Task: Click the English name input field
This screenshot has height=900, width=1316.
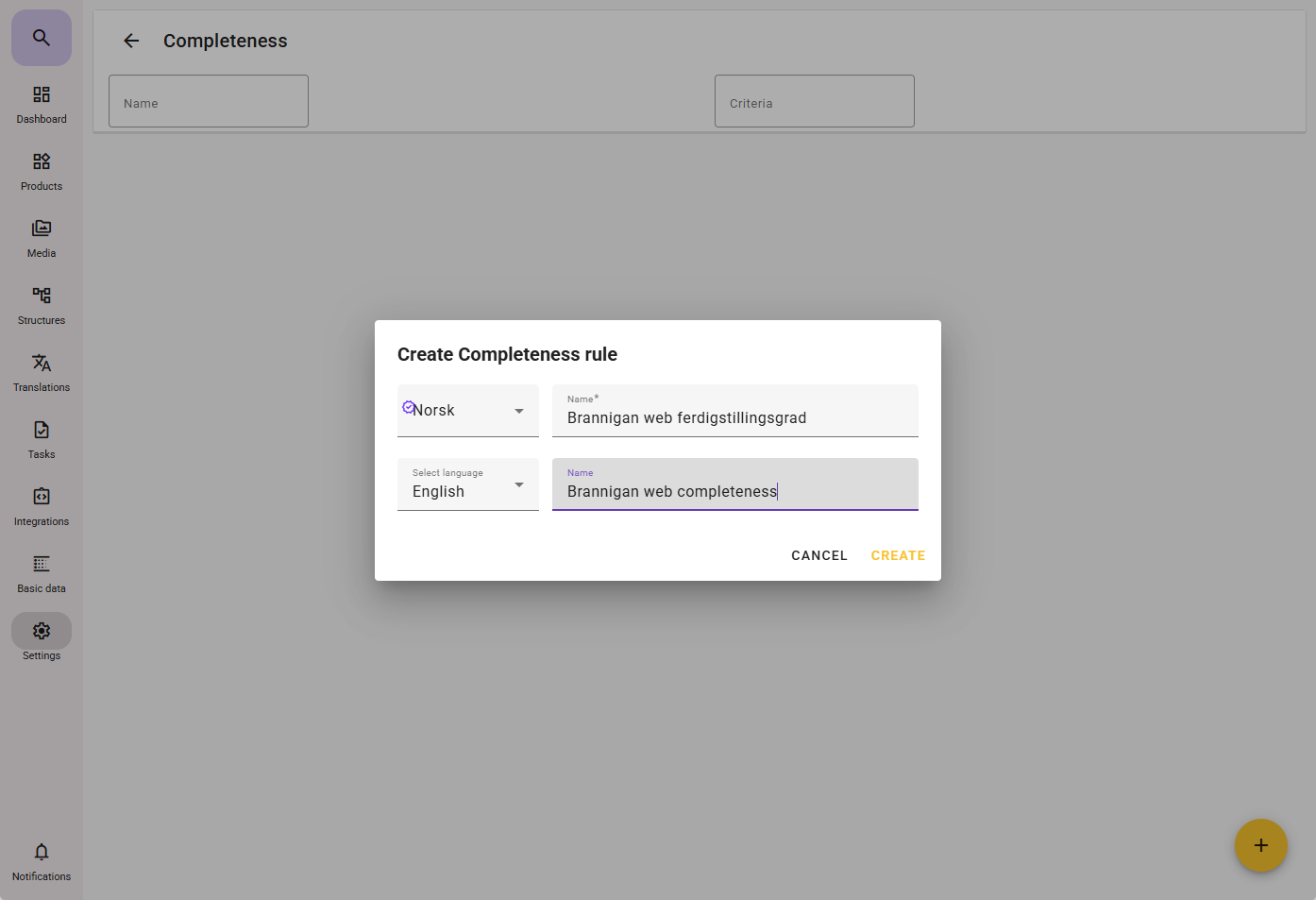Action: click(x=734, y=491)
